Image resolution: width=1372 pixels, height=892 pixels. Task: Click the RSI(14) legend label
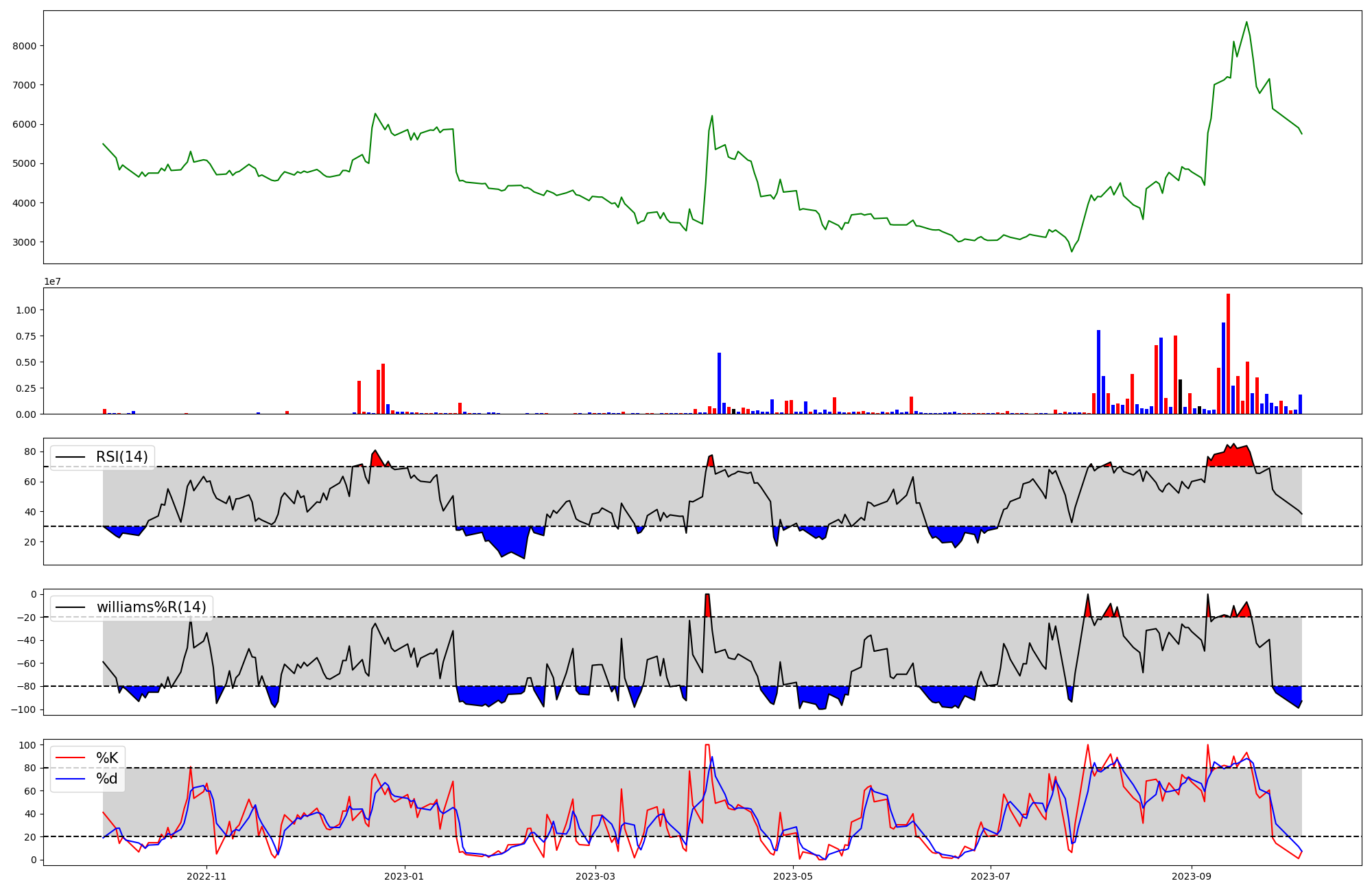click(121, 457)
